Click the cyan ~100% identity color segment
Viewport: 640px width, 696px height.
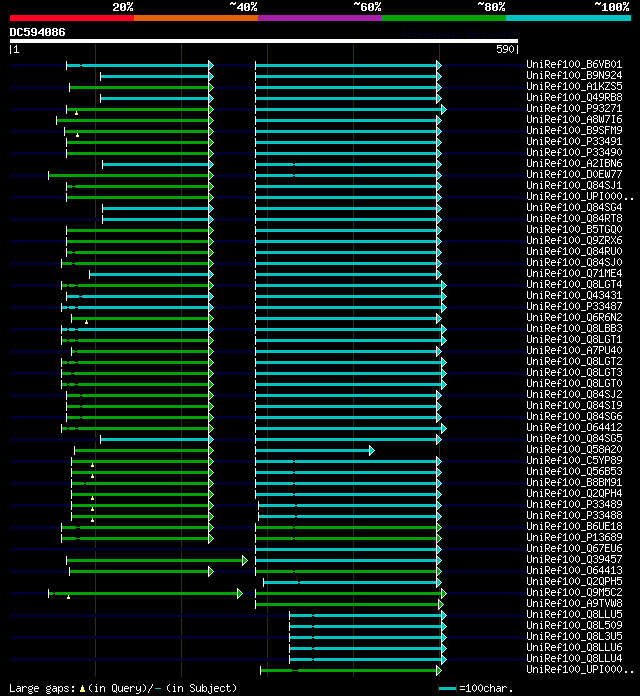coord(569,18)
